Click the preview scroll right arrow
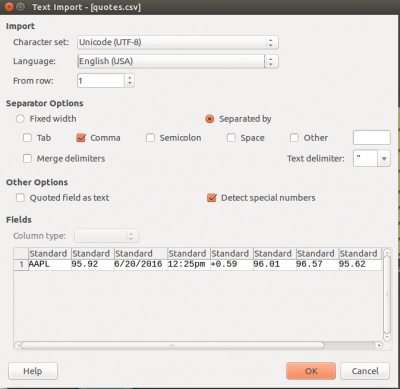This screenshot has width=400, height=389. (x=379, y=345)
